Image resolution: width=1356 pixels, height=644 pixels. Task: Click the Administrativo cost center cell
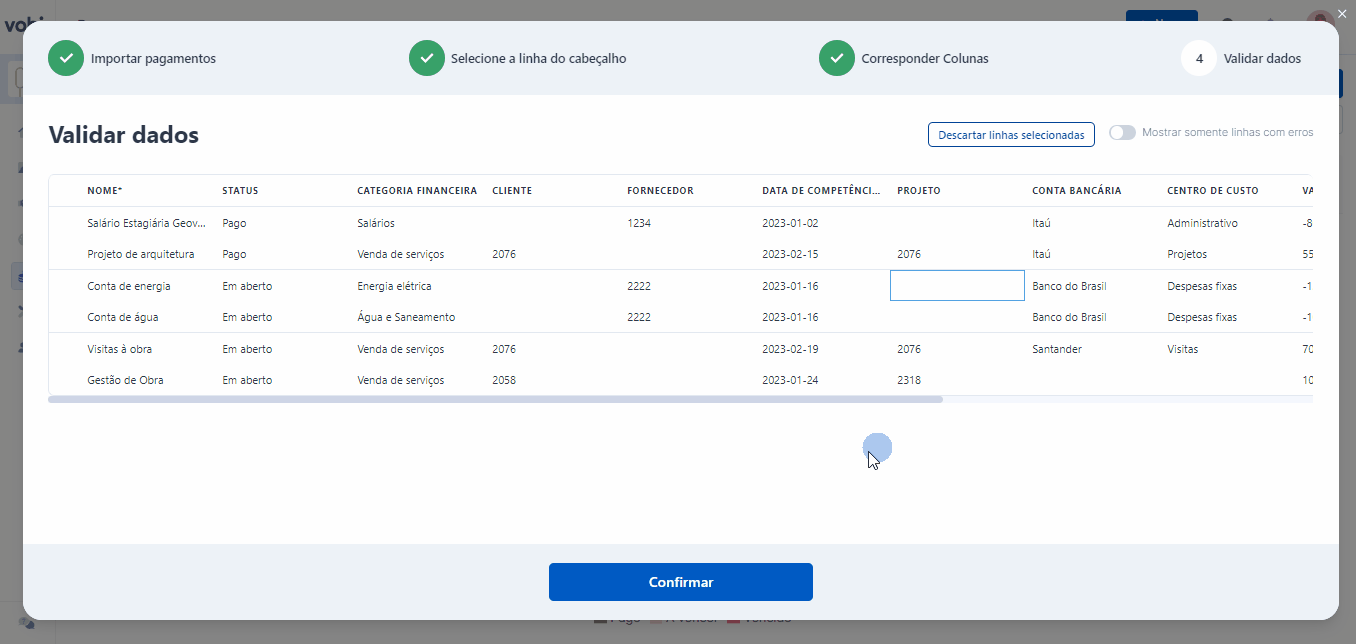pos(1202,223)
